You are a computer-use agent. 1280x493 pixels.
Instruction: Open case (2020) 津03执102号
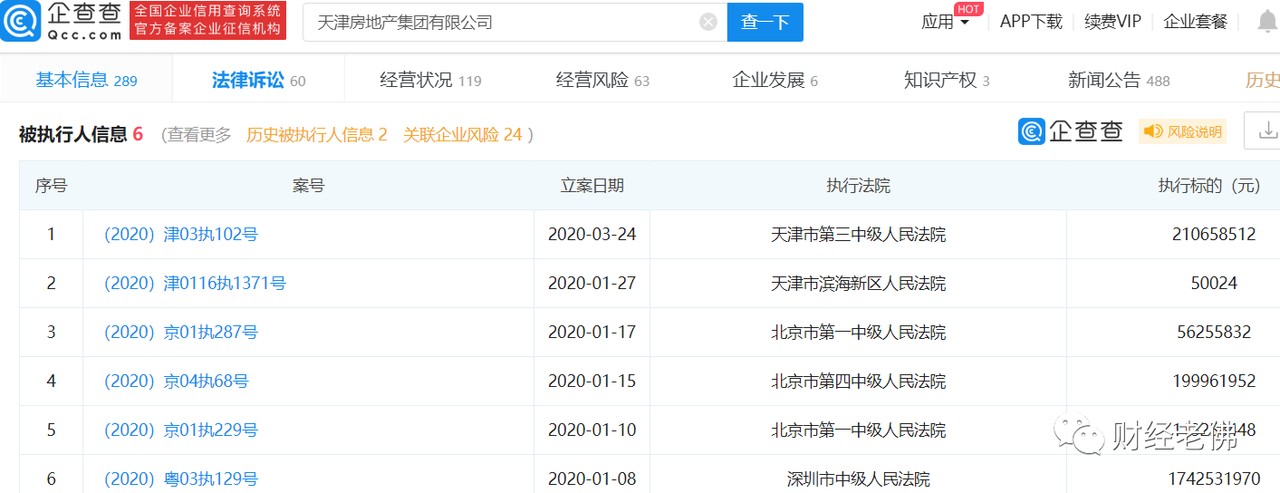coord(181,234)
